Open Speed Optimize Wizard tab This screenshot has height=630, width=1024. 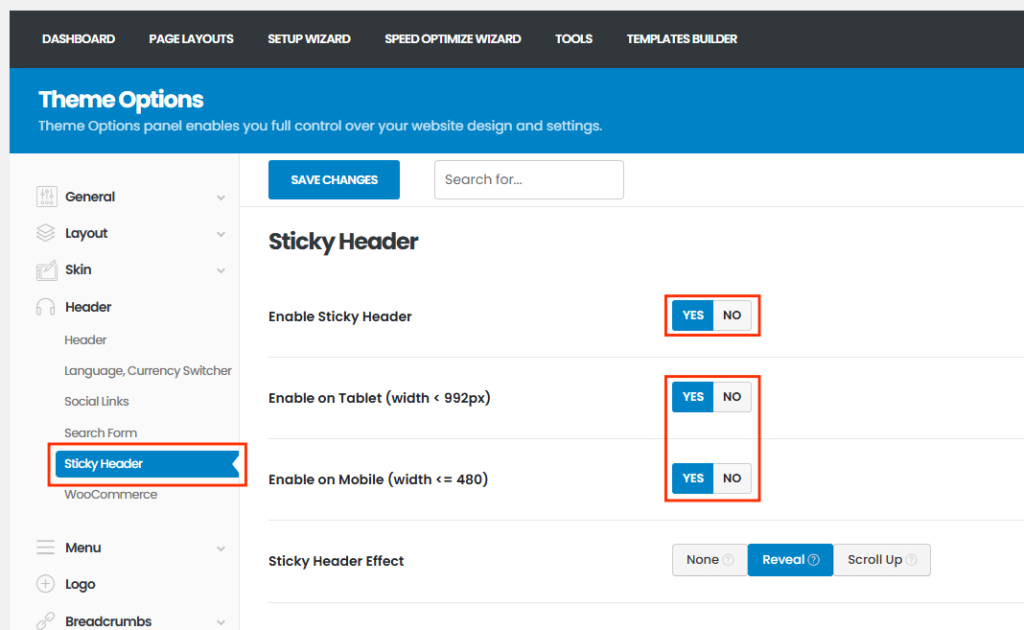[452, 39]
